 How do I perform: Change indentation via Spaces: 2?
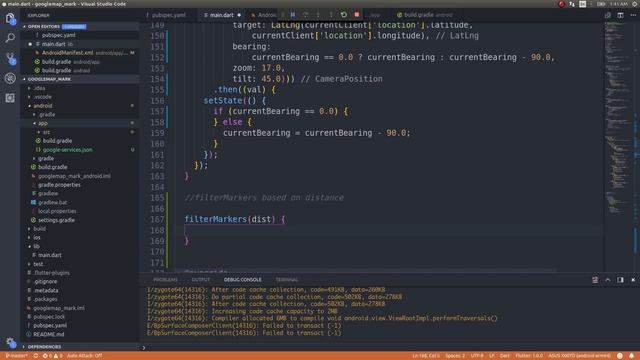coord(455,356)
